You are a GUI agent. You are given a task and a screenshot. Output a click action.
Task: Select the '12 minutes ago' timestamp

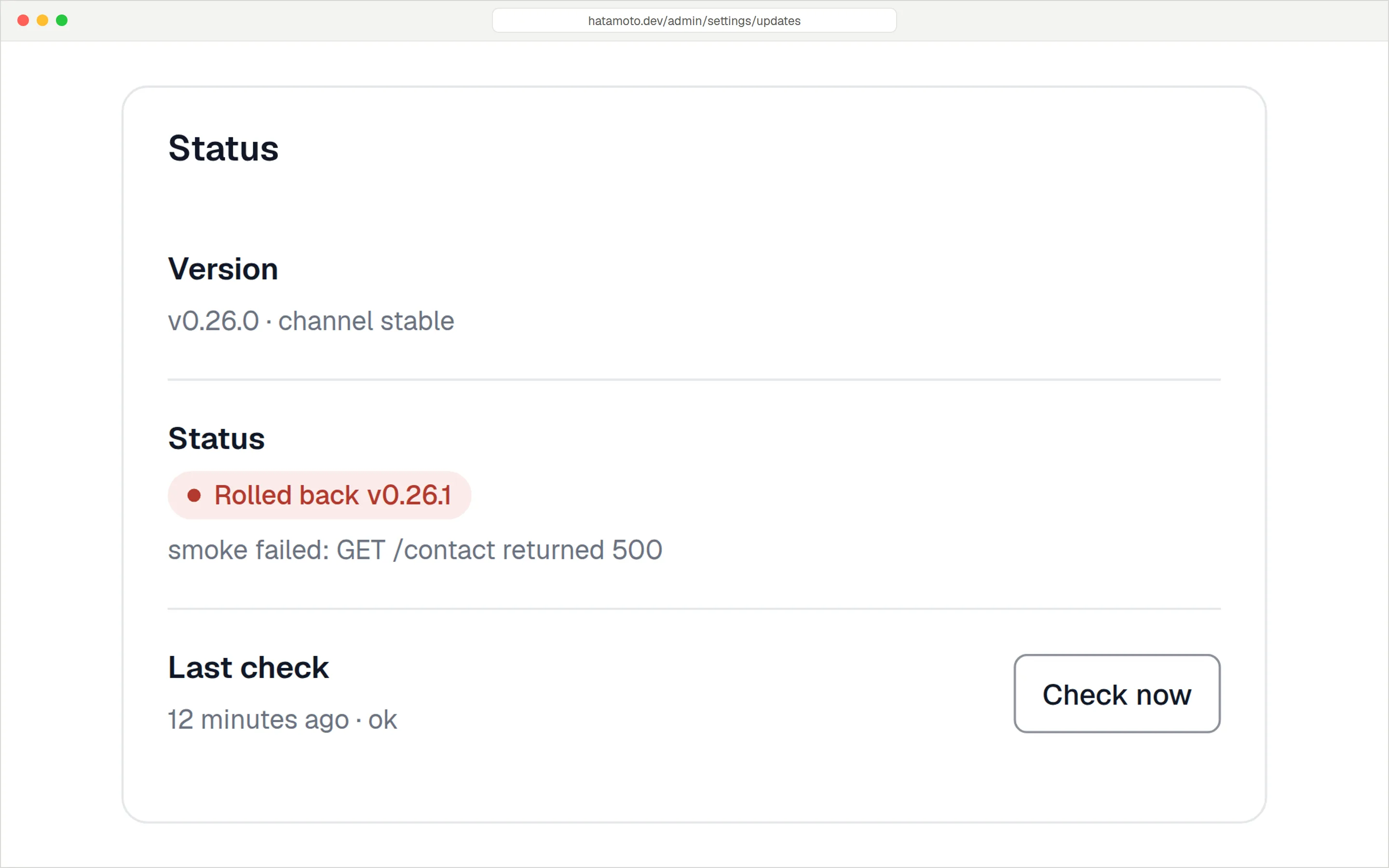259,720
